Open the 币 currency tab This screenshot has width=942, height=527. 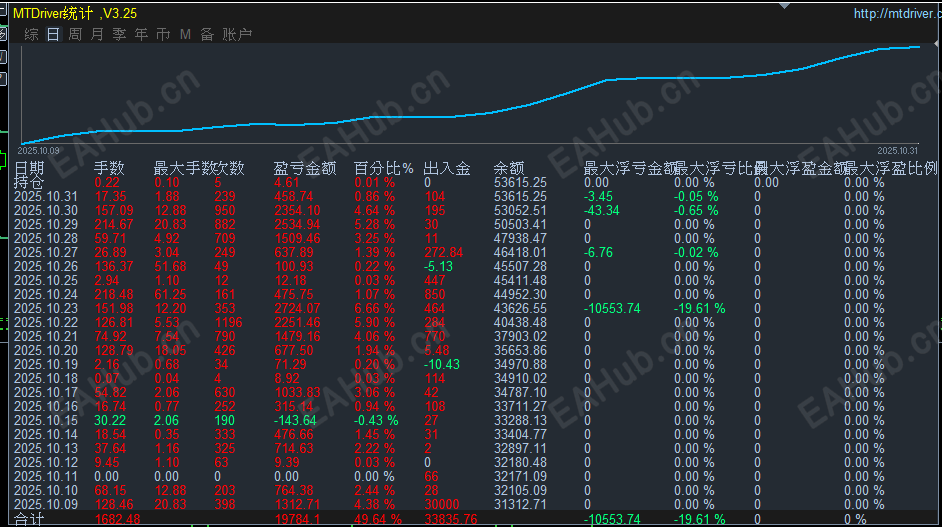163,35
